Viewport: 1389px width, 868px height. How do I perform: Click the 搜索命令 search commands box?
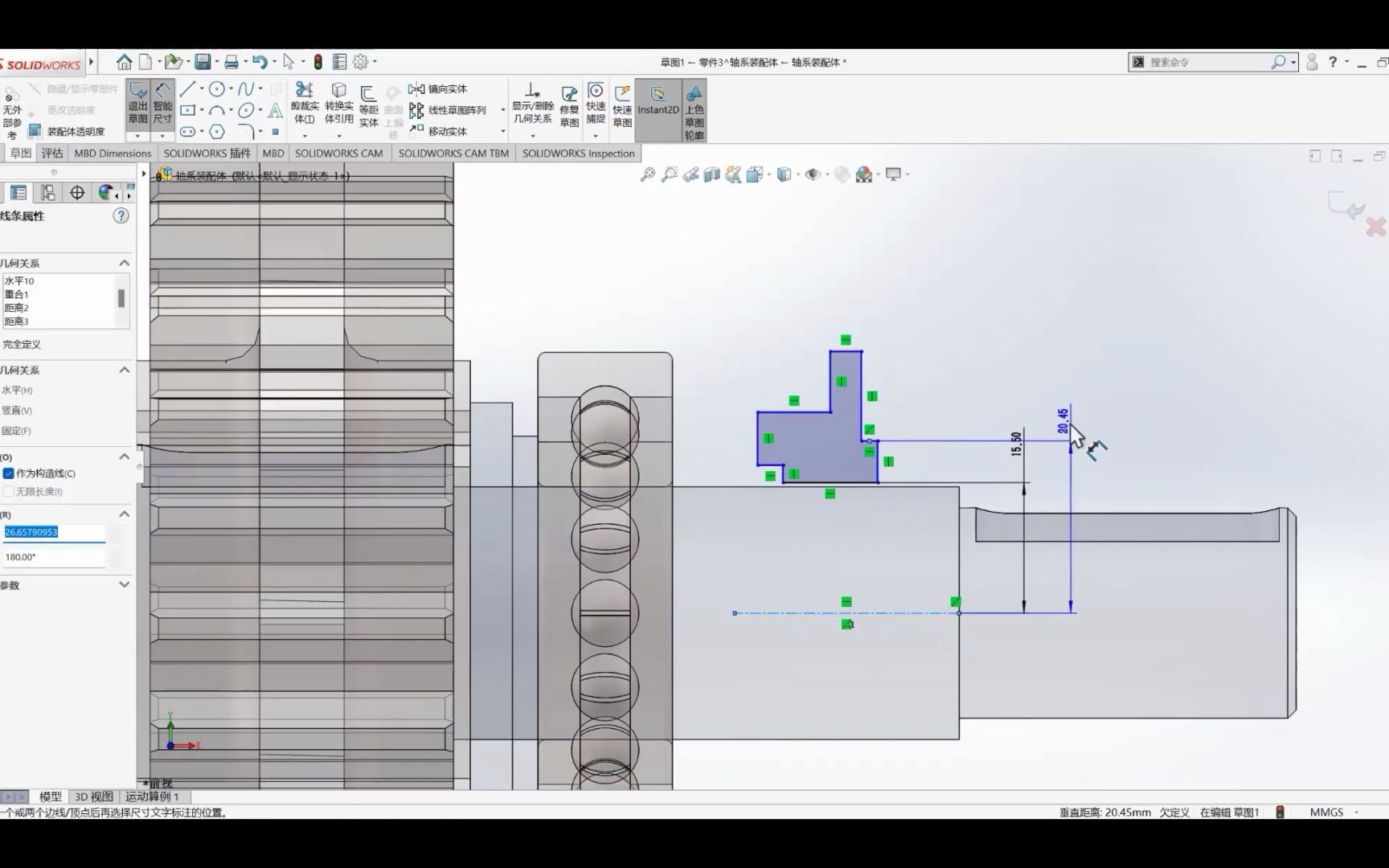[x=1213, y=62]
